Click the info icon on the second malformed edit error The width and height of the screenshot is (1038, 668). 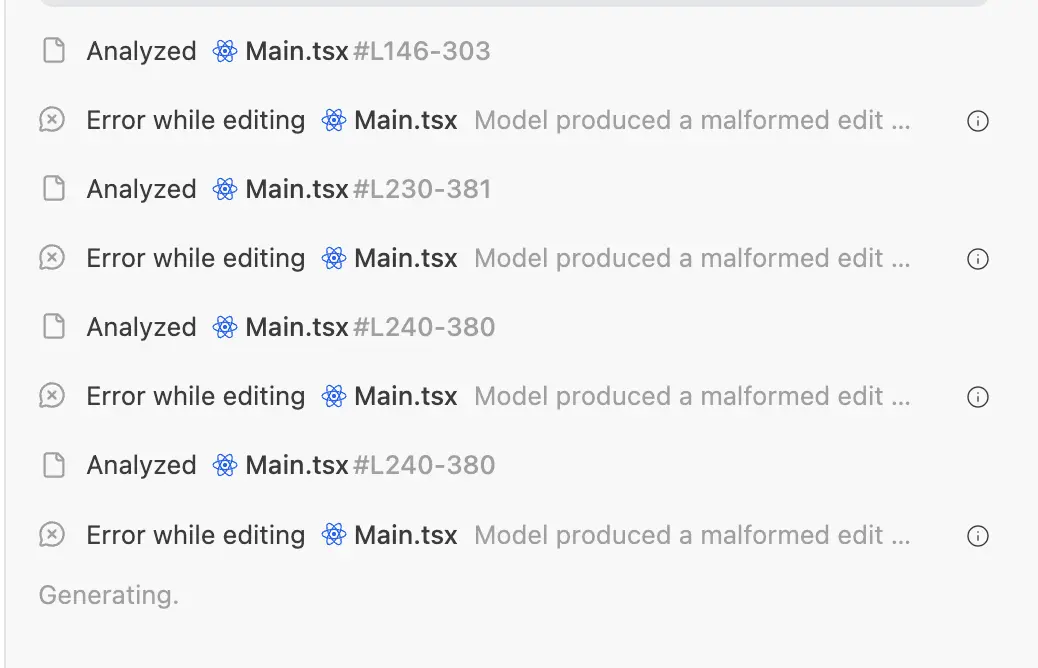pyautogui.click(x=978, y=259)
